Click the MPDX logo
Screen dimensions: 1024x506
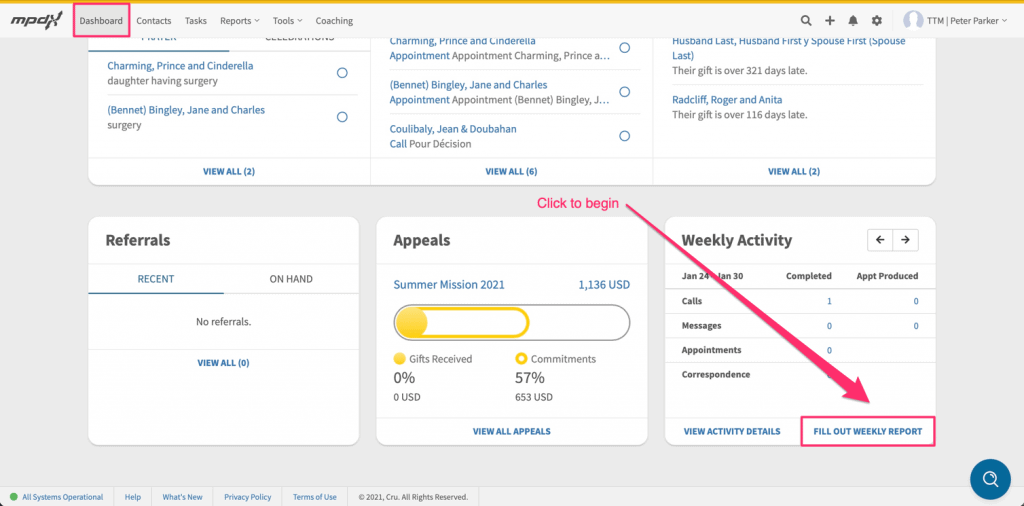tap(36, 21)
